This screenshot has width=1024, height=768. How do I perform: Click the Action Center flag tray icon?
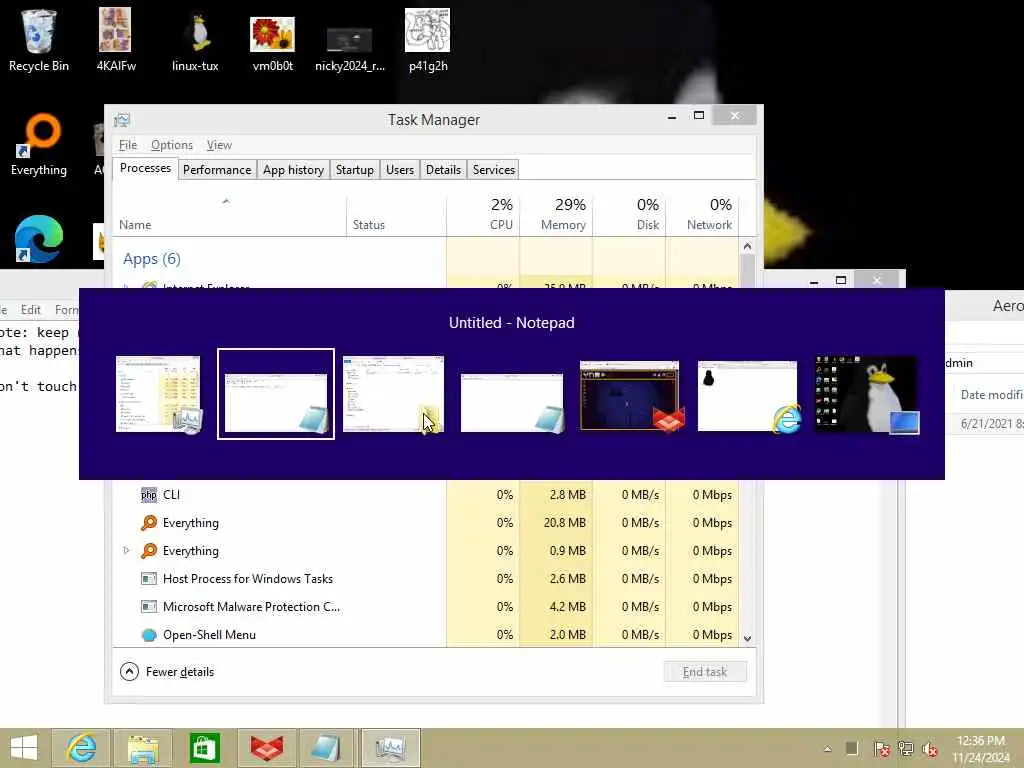coord(882,749)
